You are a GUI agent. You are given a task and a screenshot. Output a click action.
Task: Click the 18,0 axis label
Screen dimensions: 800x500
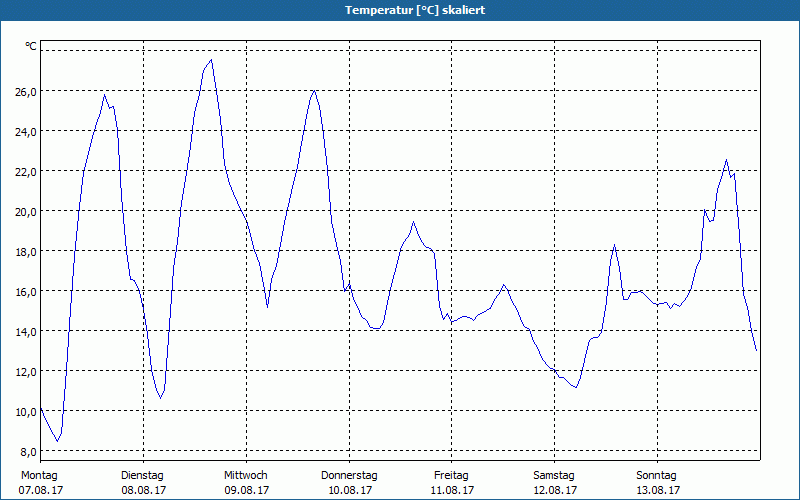point(26,252)
